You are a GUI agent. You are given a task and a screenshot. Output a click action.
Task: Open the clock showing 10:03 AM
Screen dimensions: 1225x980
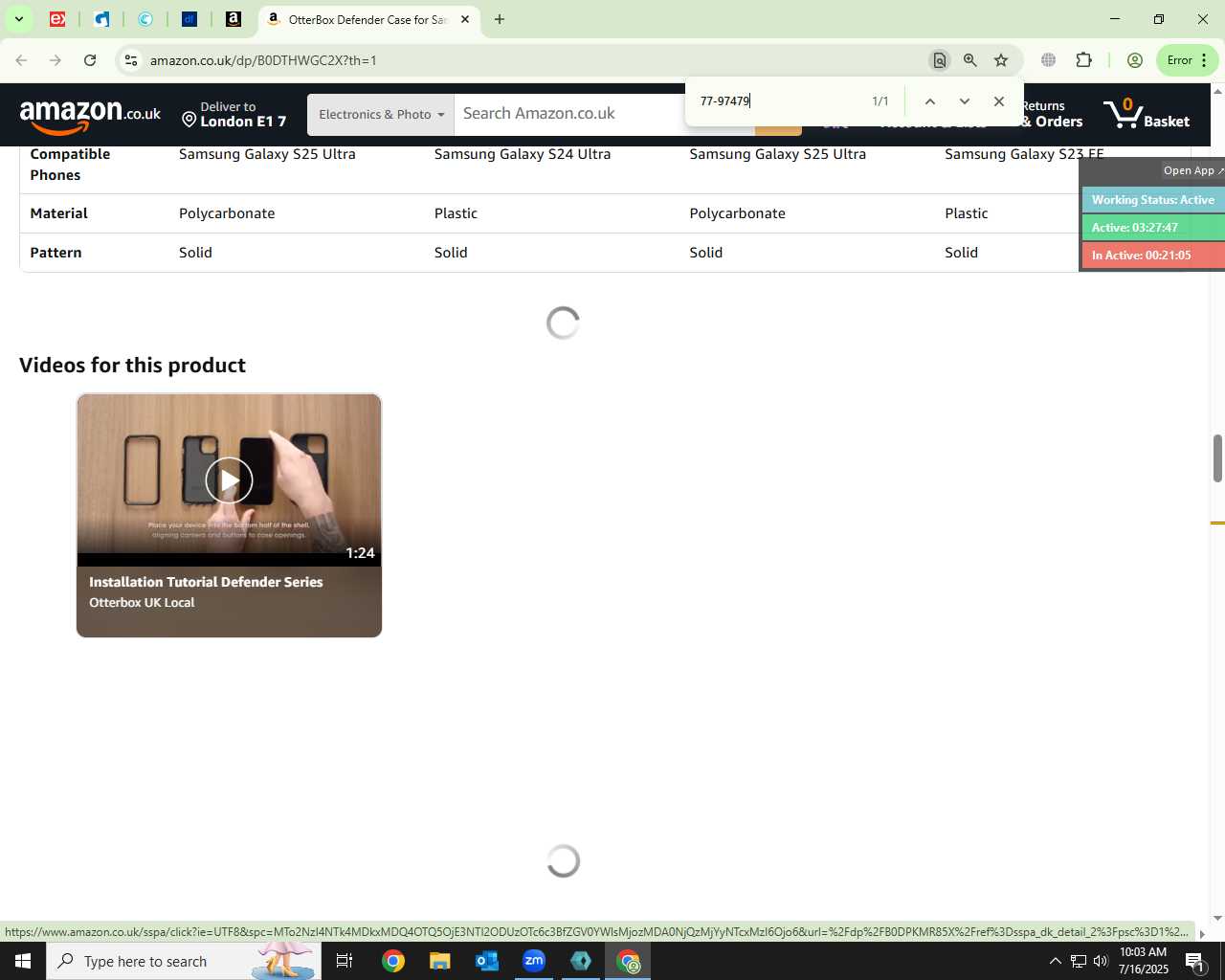(x=1144, y=961)
